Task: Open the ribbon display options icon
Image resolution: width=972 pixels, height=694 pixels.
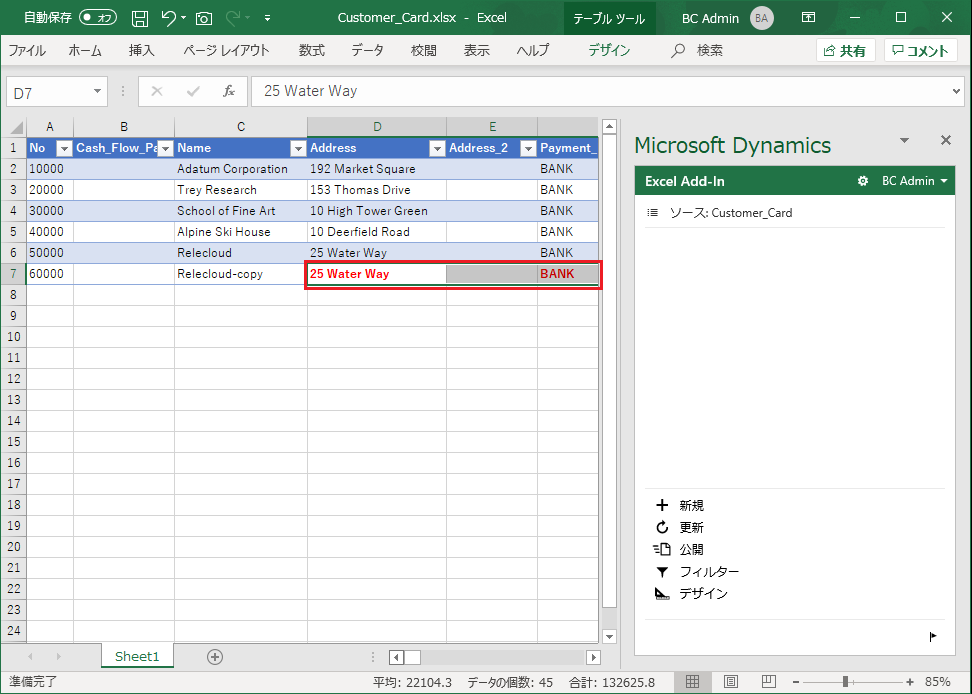Action: tap(808, 17)
